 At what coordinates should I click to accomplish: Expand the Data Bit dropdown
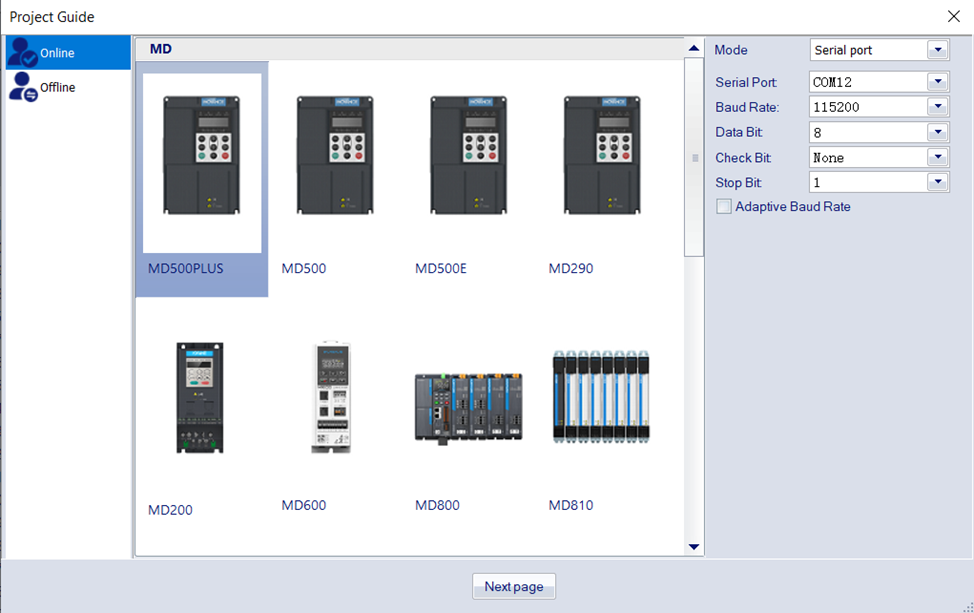pos(937,132)
